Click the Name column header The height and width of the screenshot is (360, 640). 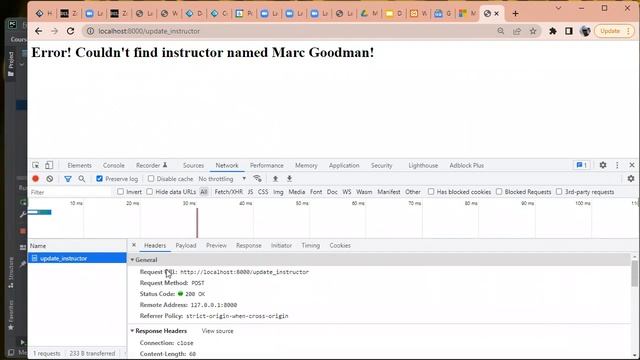tap(77, 246)
